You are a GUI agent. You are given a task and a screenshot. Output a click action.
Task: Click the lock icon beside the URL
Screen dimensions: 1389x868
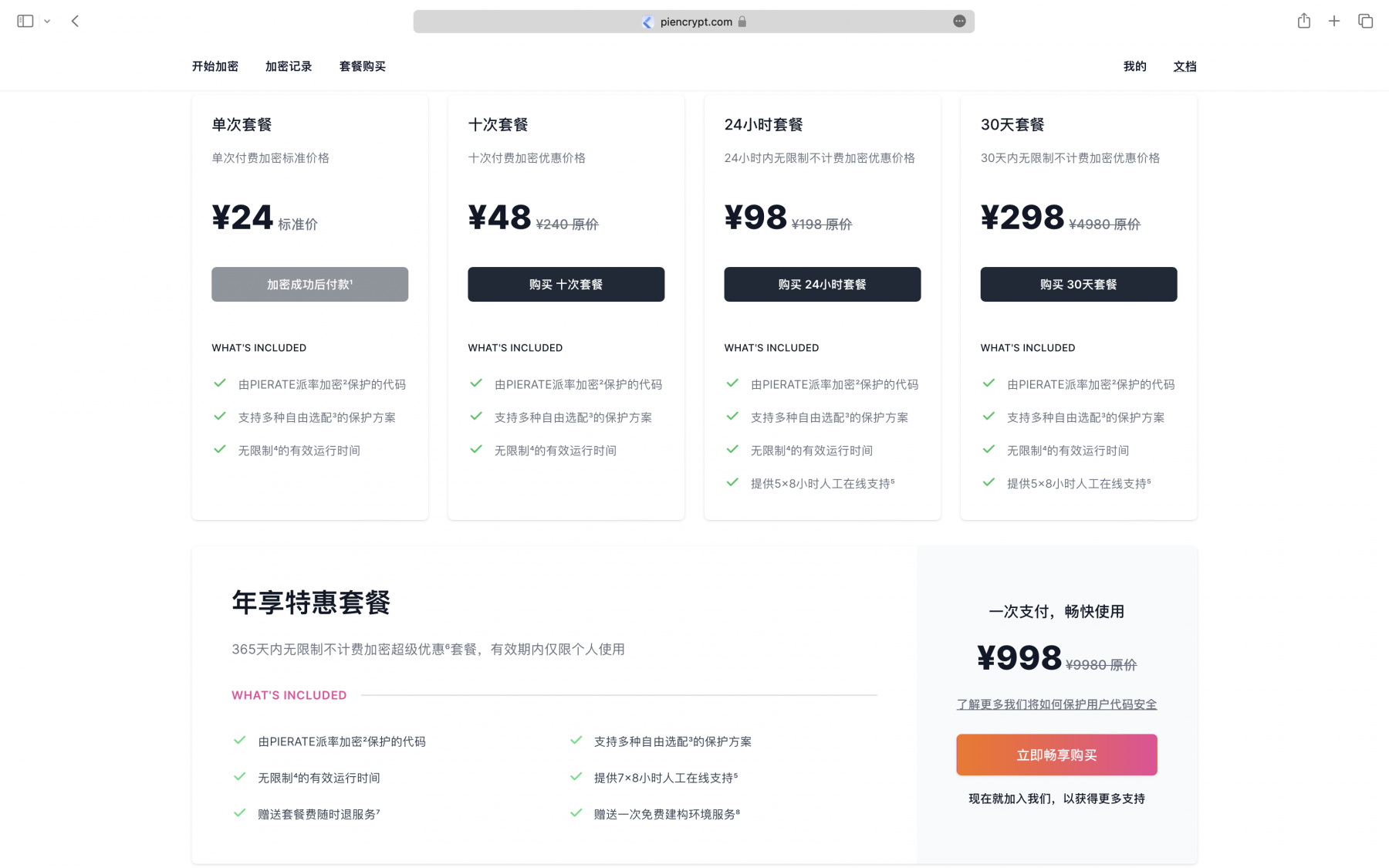click(742, 22)
